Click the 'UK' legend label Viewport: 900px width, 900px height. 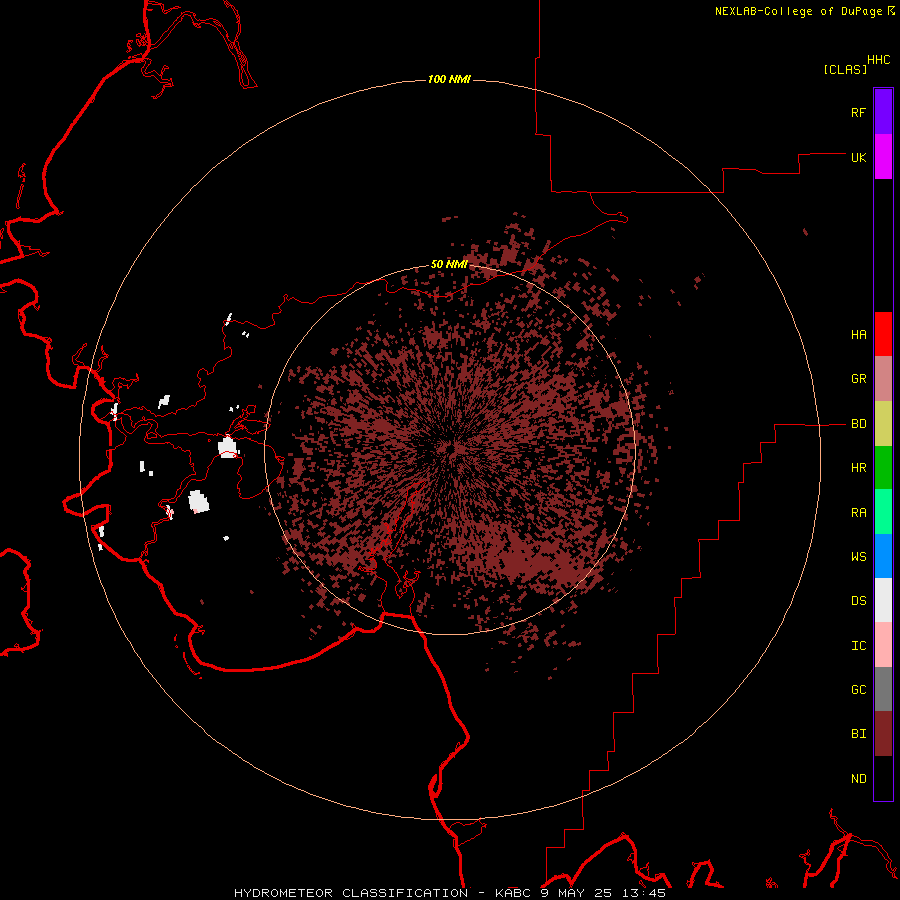click(x=858, y=157)
